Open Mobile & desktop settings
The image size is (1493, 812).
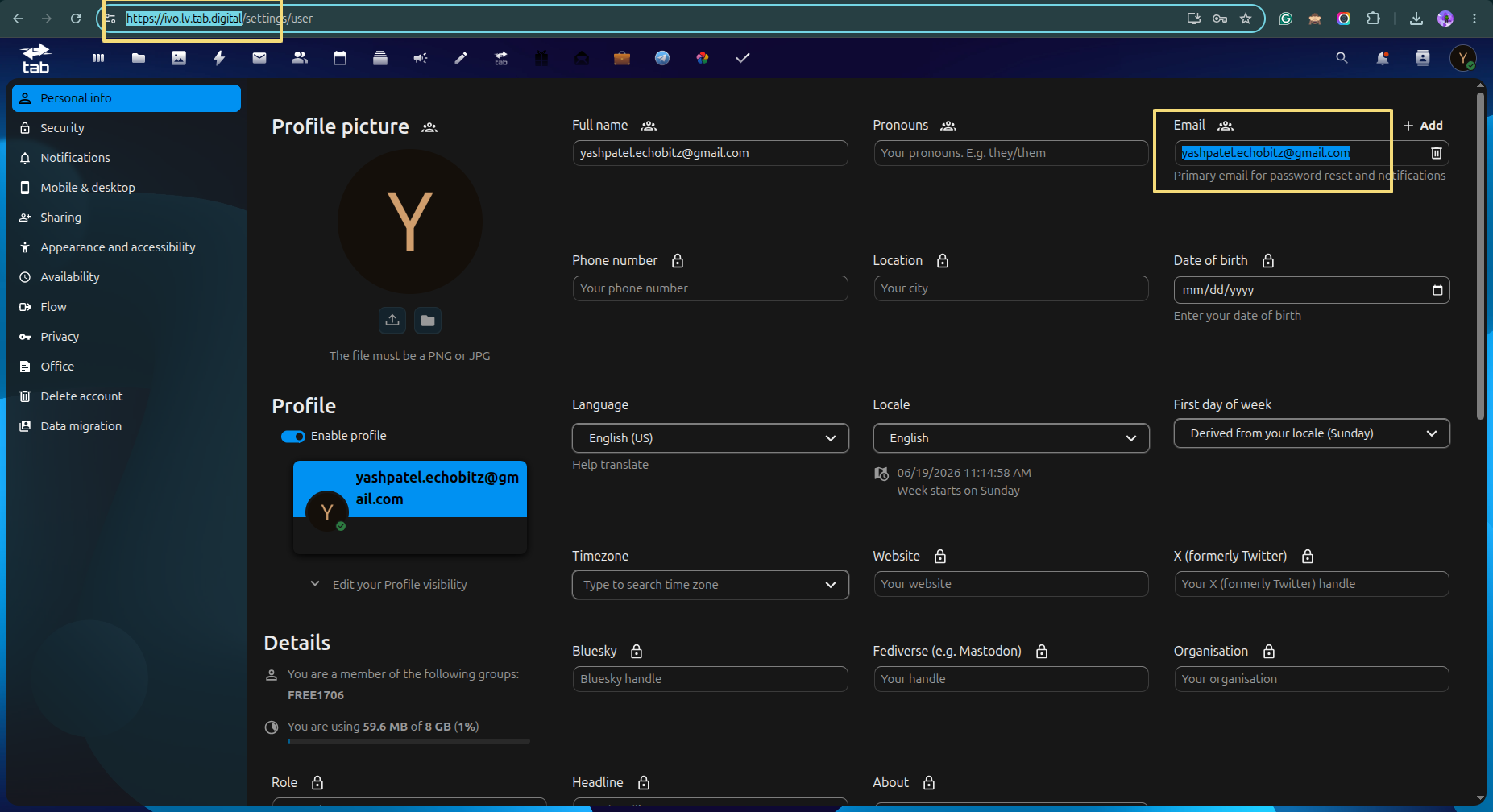point(126,188)
